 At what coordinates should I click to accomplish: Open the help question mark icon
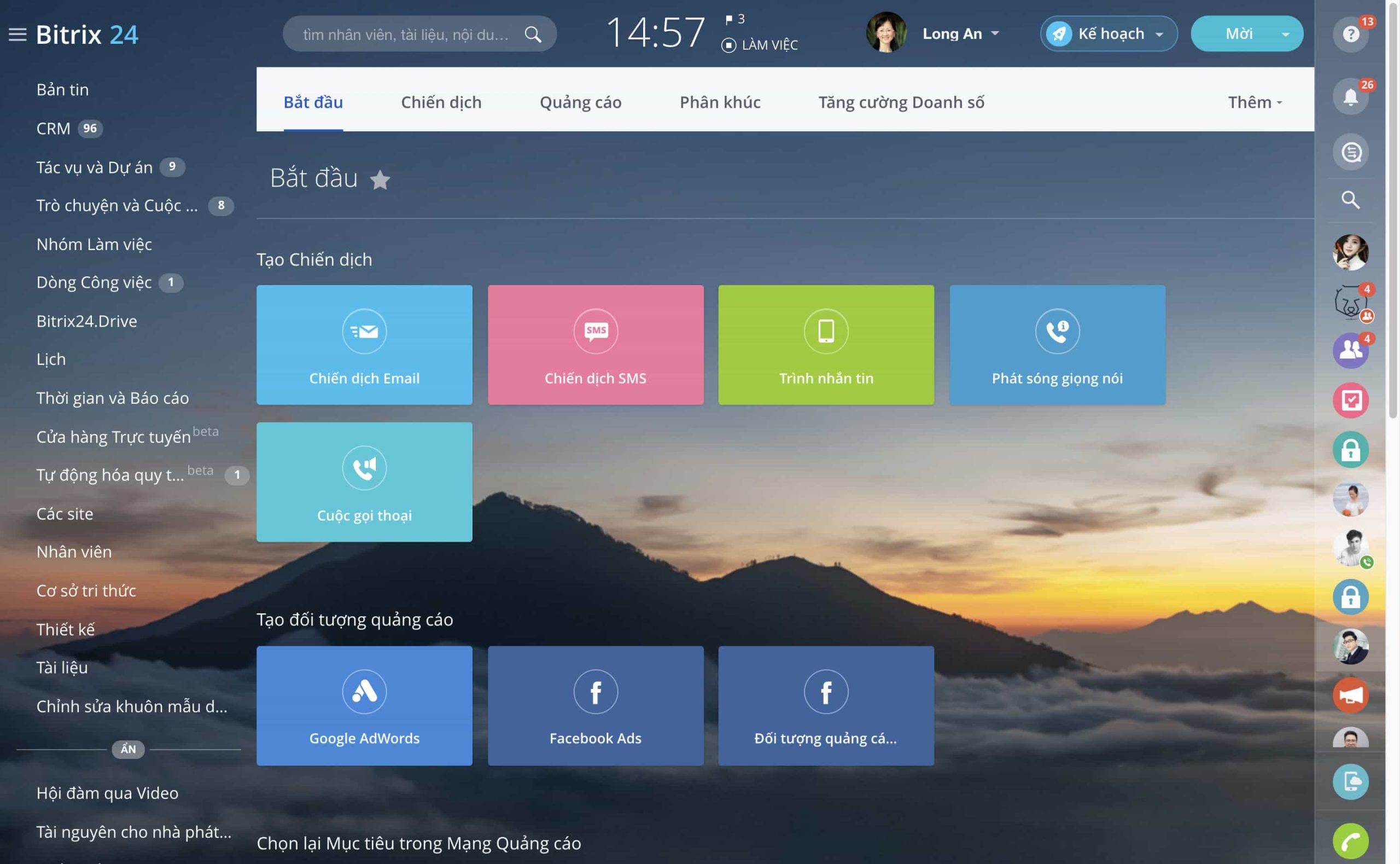point(1350,34)
